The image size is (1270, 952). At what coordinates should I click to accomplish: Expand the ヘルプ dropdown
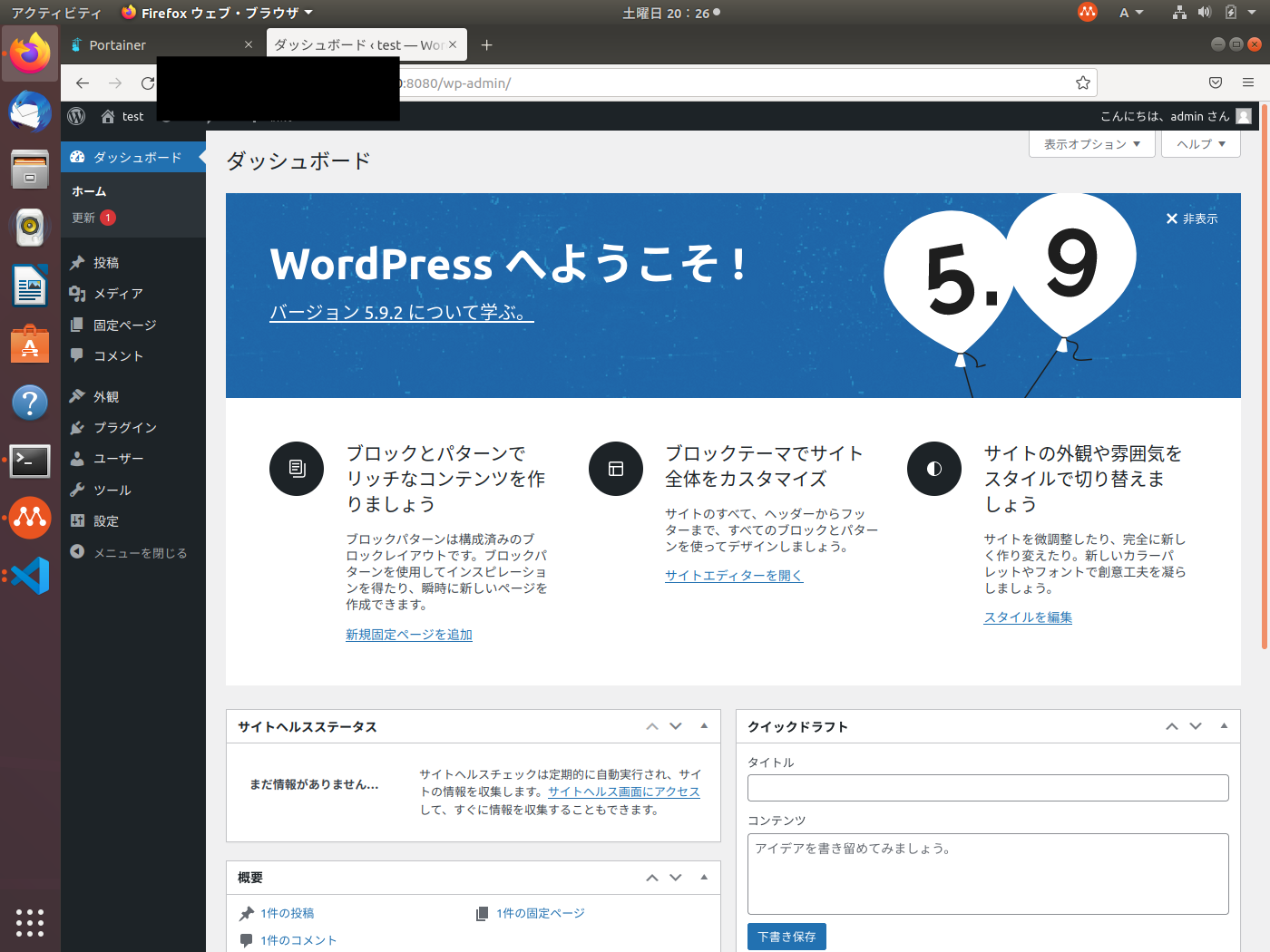click(1200, 143)
